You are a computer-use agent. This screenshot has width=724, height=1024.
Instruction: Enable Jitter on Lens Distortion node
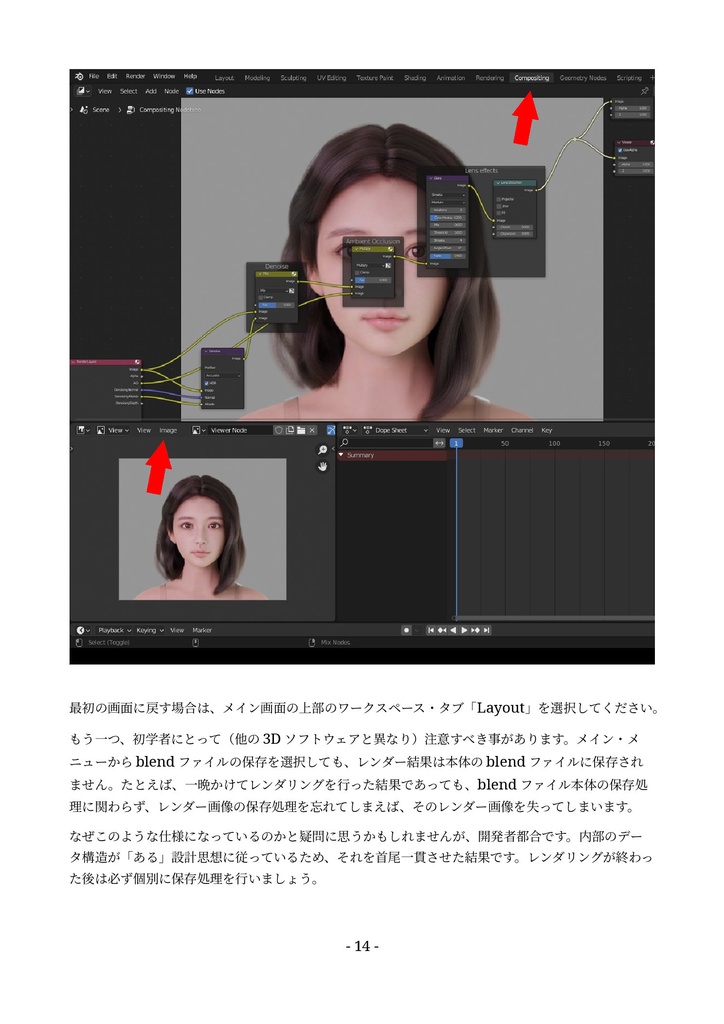pos(499,206)
